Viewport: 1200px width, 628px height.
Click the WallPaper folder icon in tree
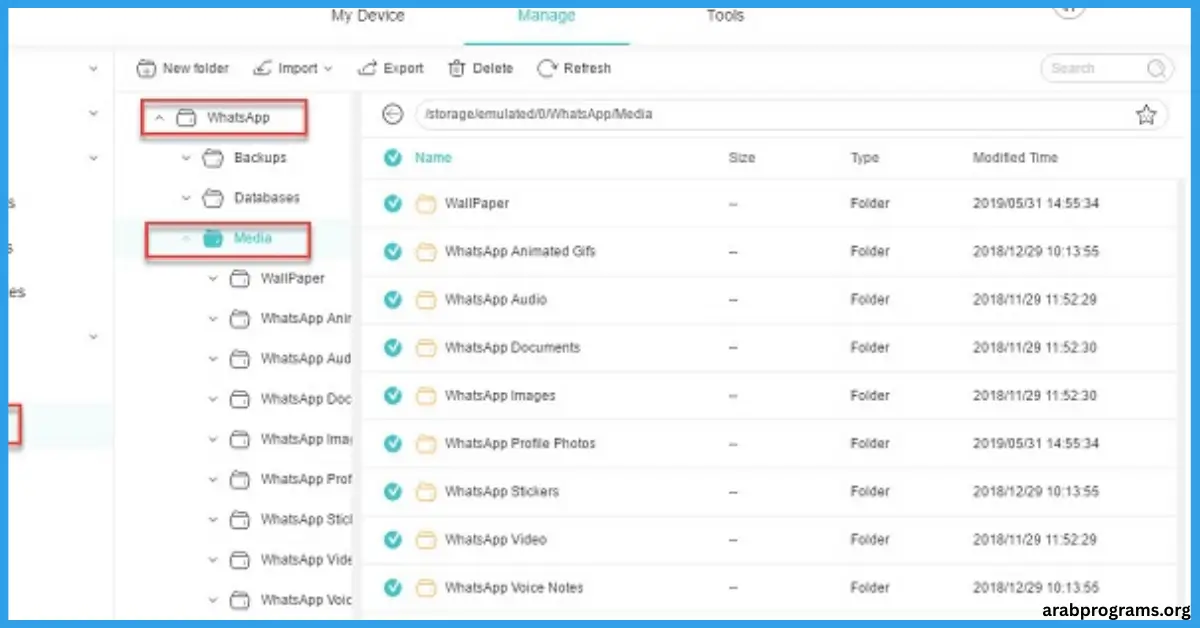(x=239, y=279)
